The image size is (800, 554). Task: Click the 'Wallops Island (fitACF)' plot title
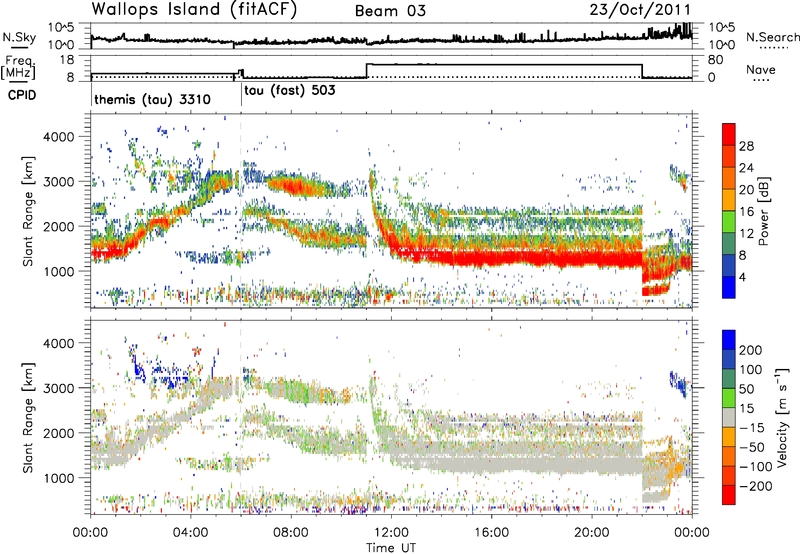coord(194,9)
